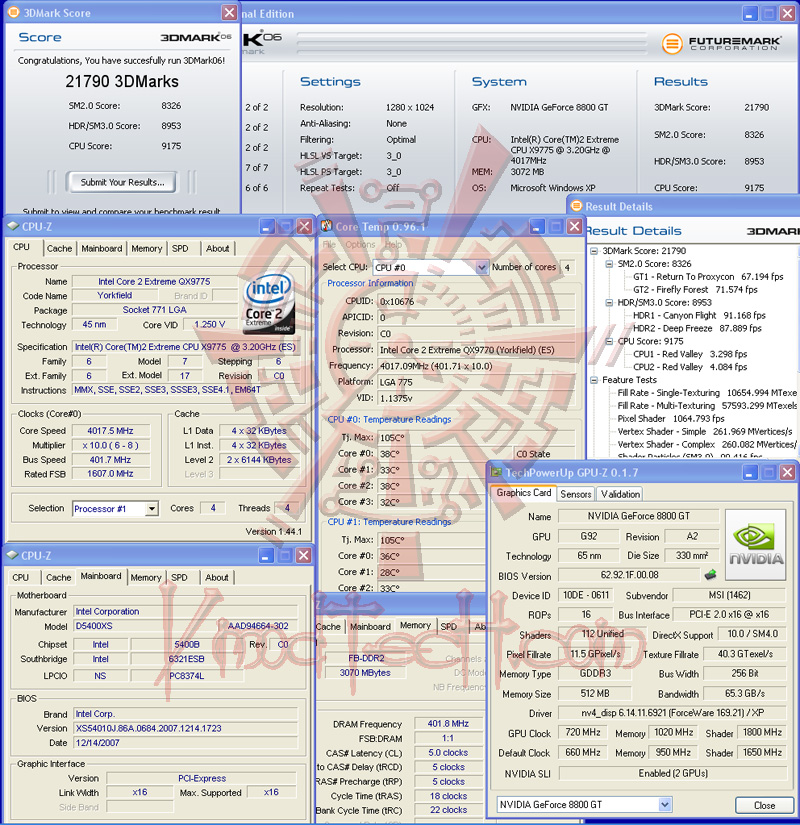Click the NVIDIA logo in GPU-Z

[x=756, y=545]
